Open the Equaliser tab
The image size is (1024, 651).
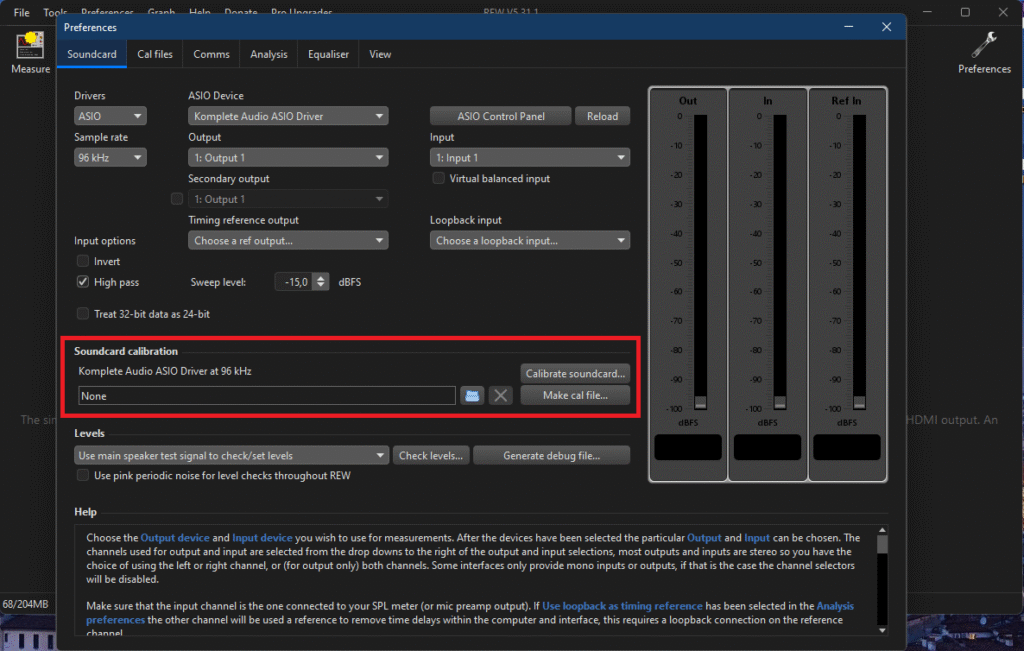[x=328, y=54]
